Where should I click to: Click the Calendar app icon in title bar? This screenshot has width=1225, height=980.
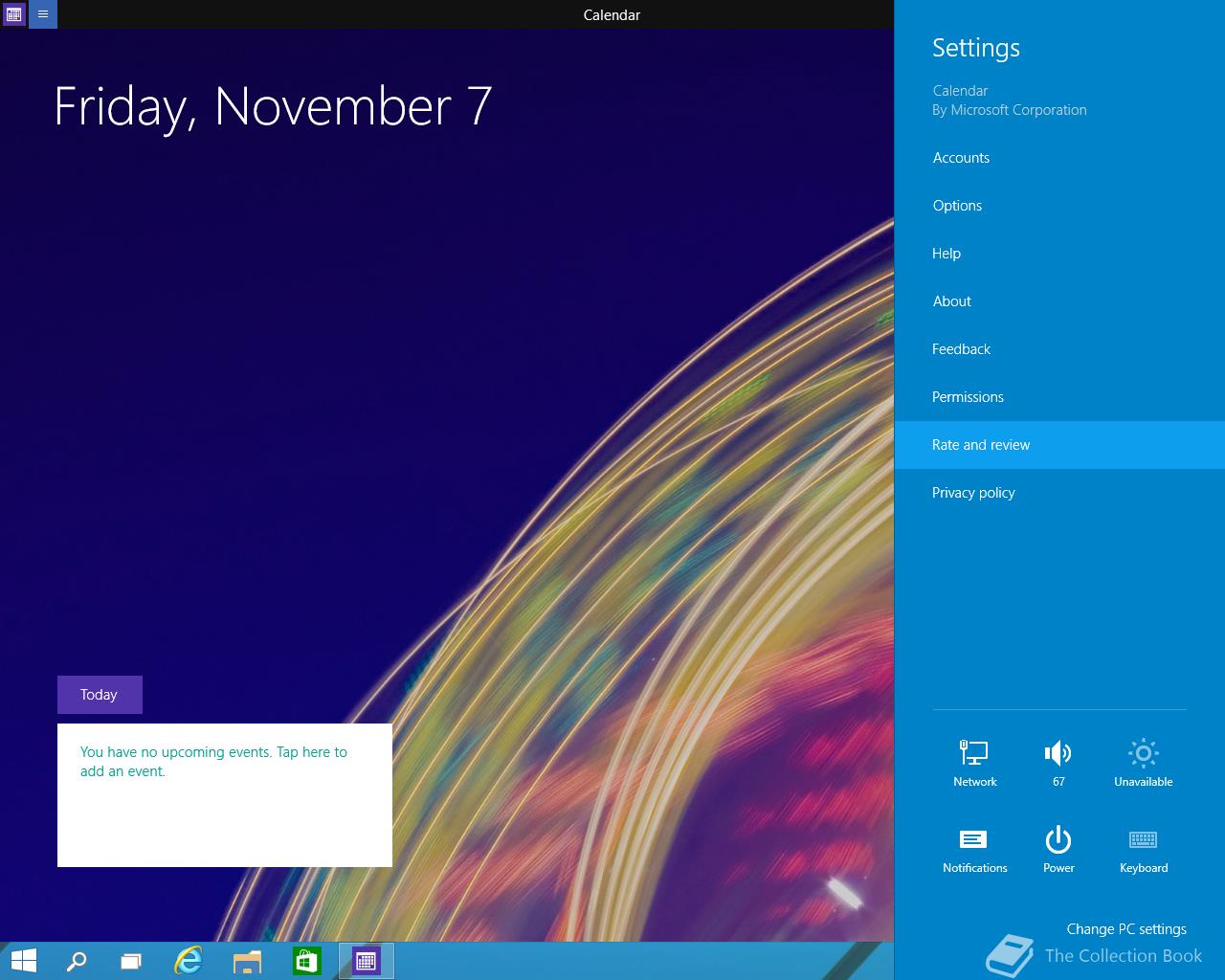(x=13, y=14)
